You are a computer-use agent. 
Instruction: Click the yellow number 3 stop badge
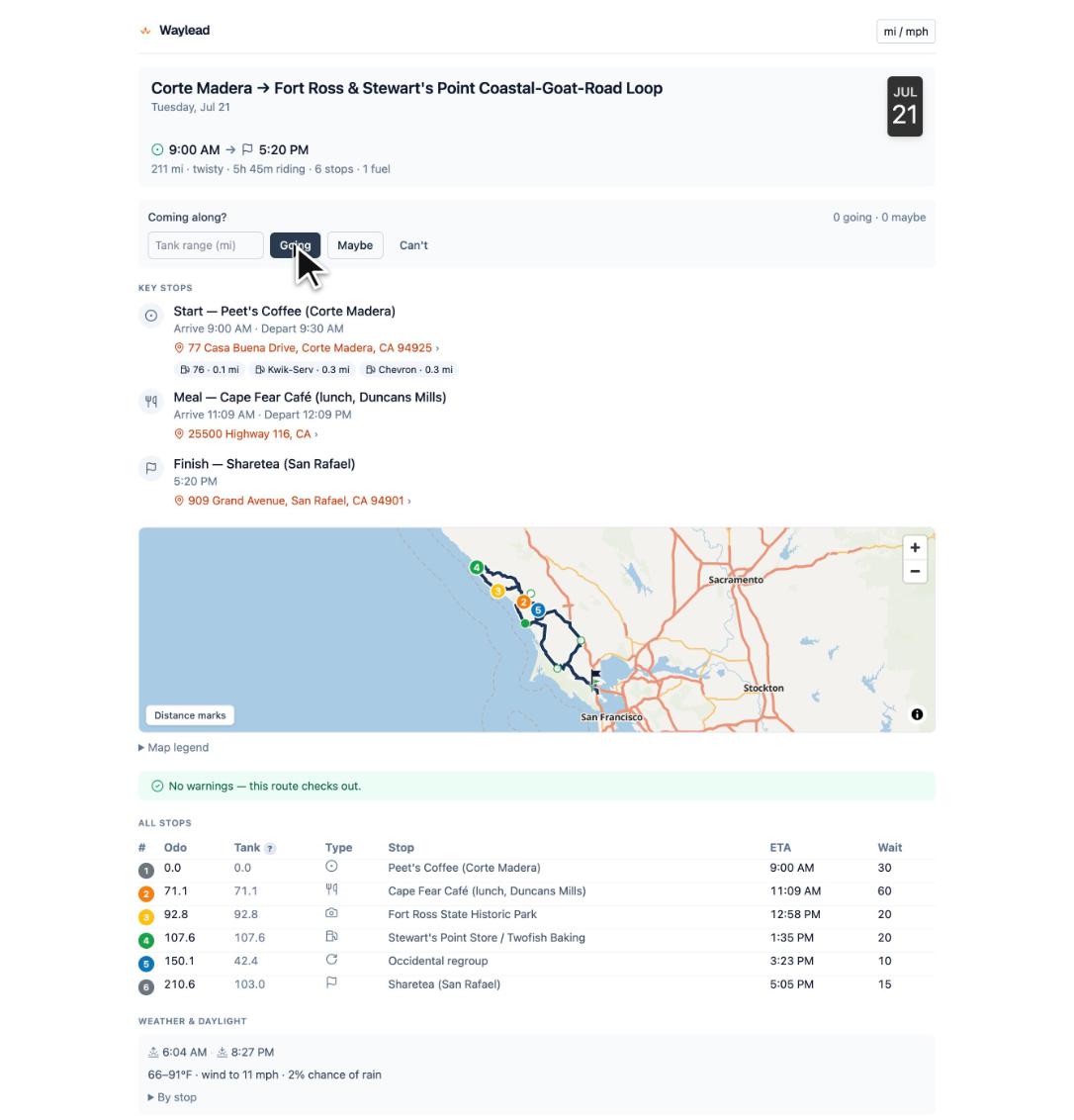point(145,917)
